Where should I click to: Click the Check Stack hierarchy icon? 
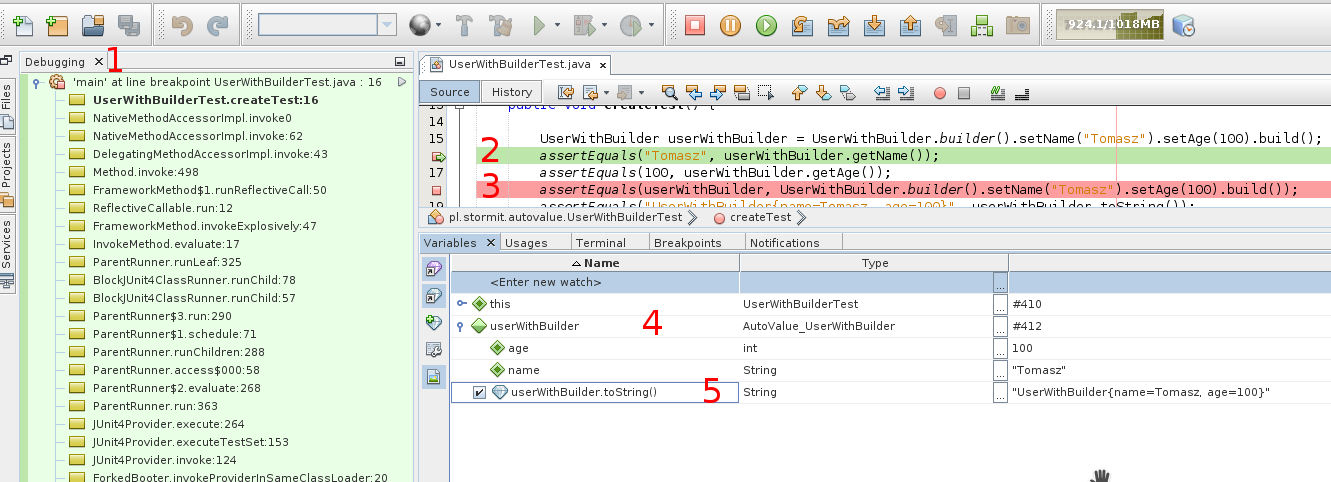(x=981, y=25)
